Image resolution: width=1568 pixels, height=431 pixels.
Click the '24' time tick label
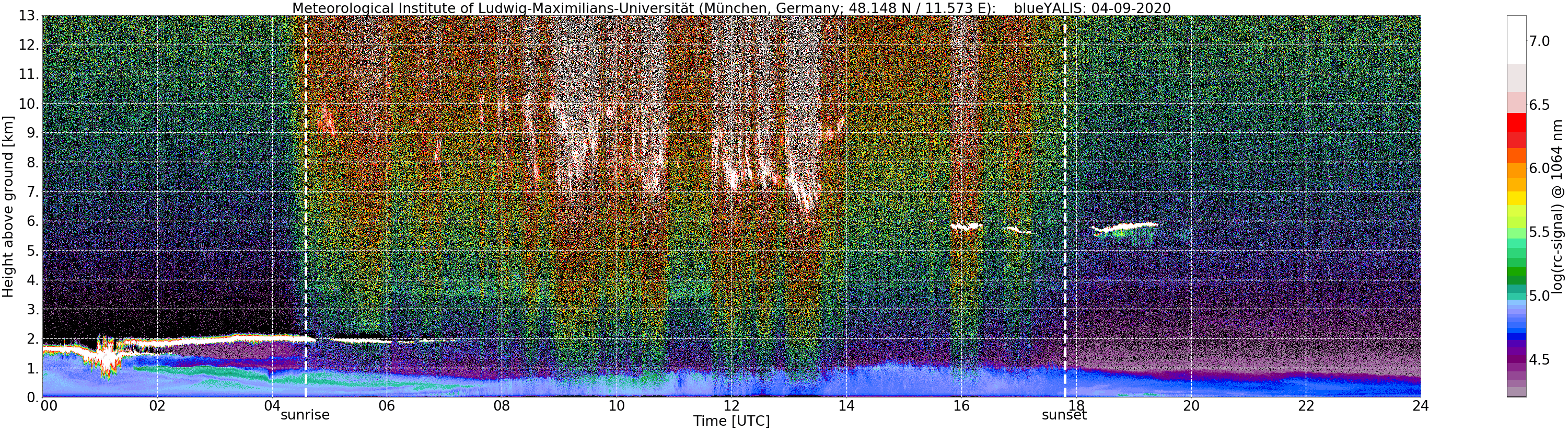1421,405
